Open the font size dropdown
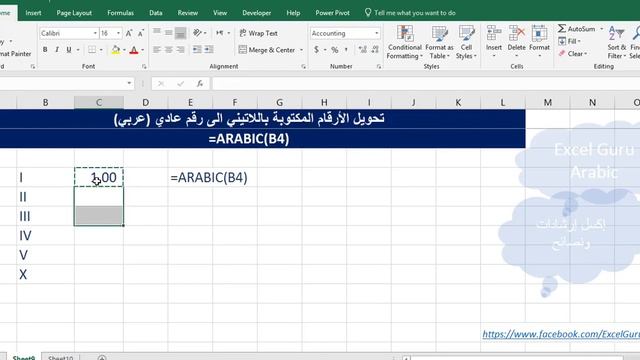 (118, 33)
